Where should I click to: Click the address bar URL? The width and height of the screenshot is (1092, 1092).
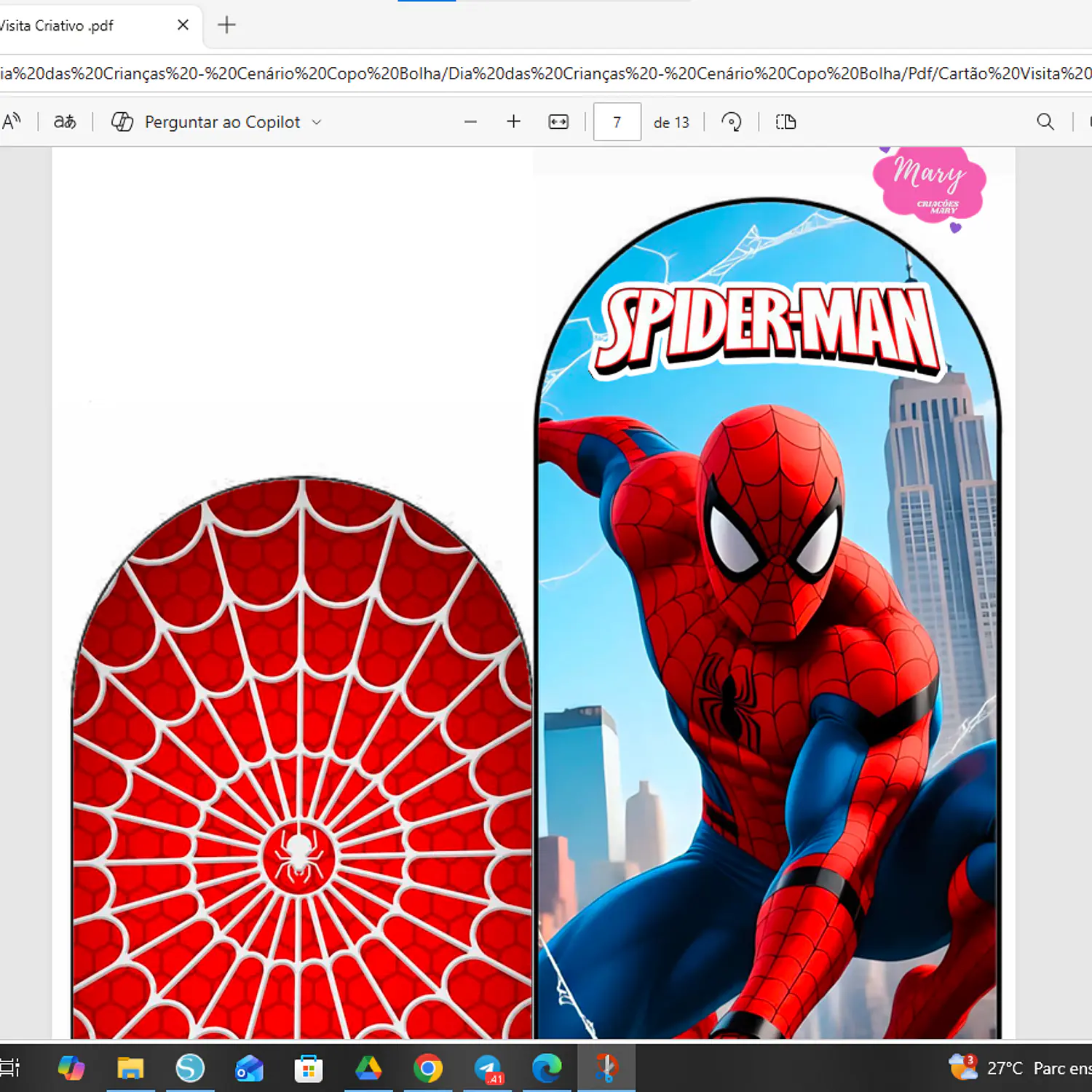[x=546, y=74]
